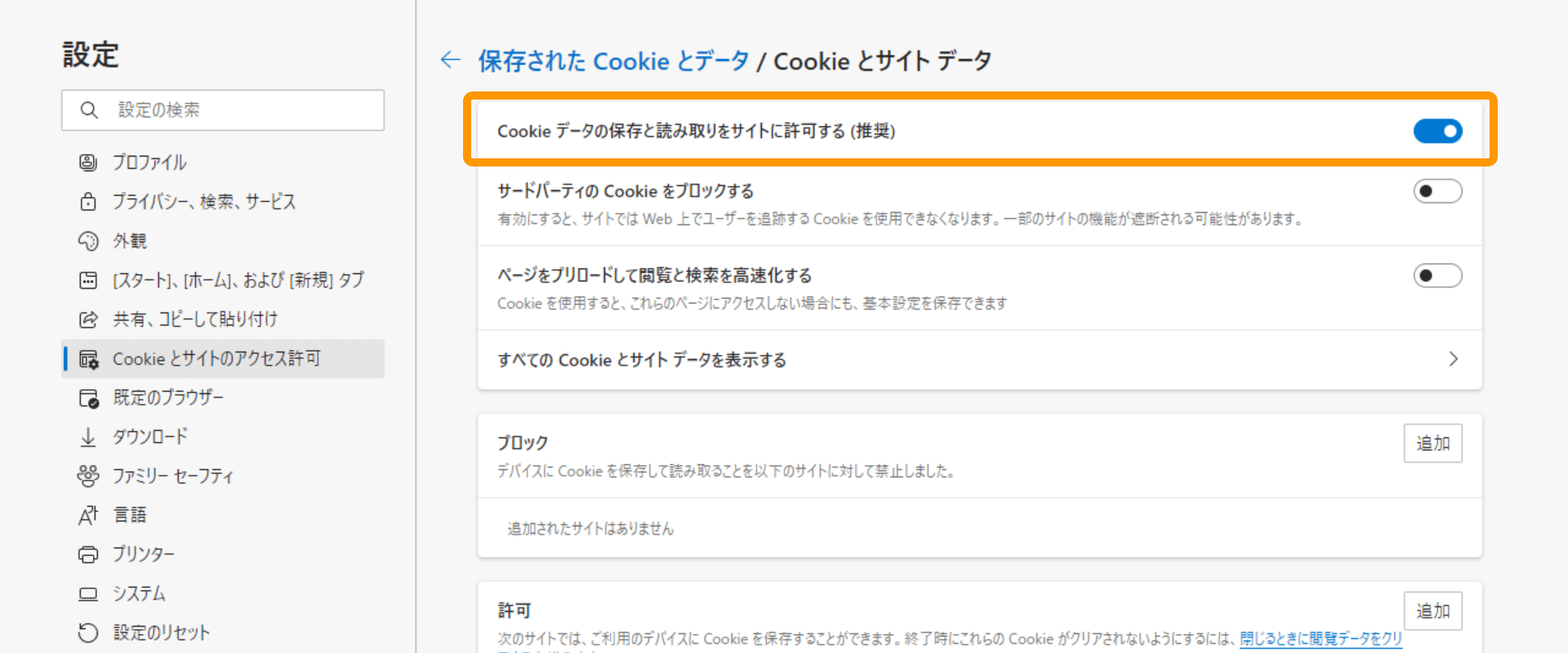Open the ダウンロード settings page
The width and height of the screenshot is (1568, 653).
151,437
